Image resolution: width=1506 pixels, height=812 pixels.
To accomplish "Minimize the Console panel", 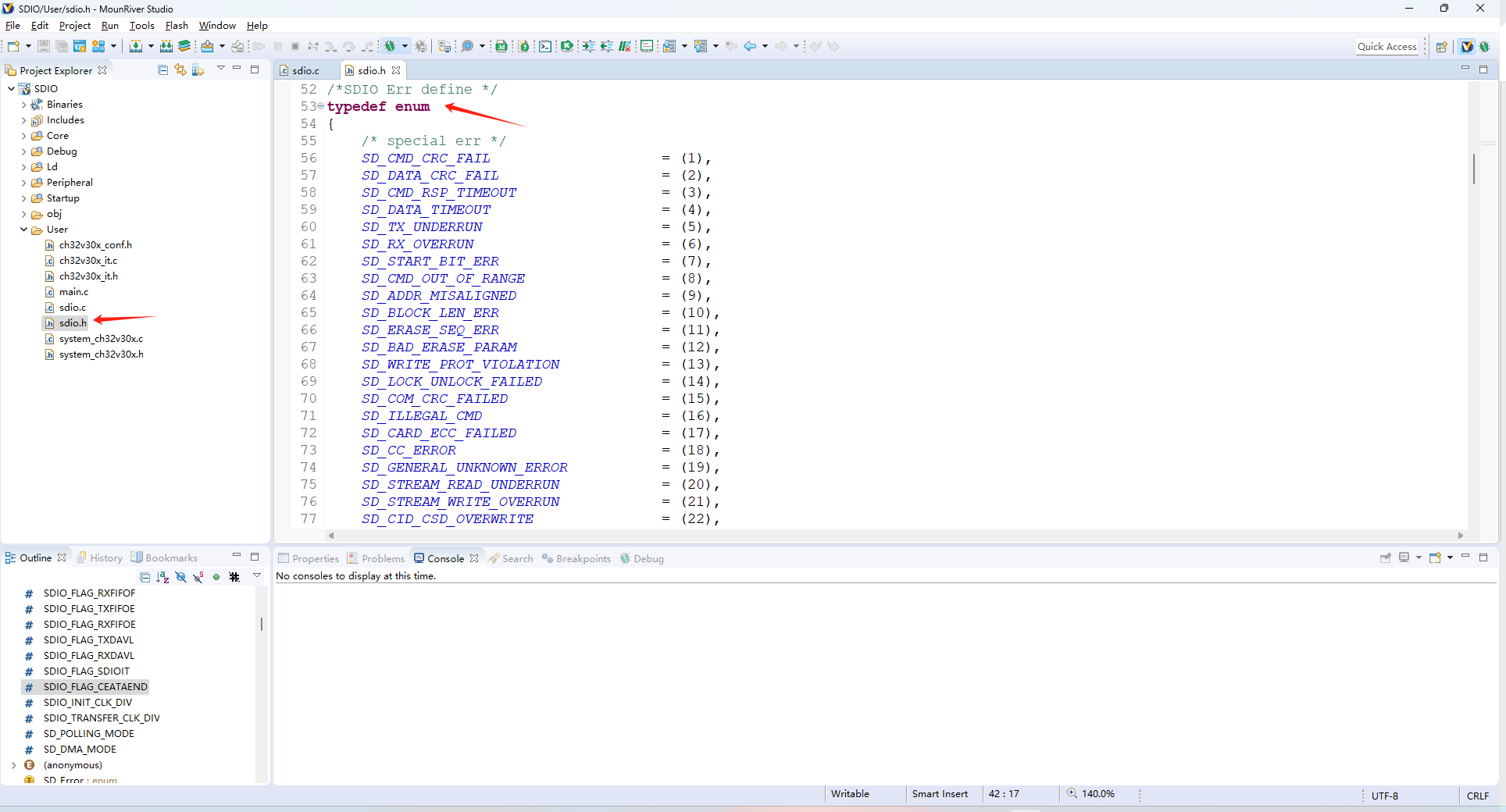I will [x=1465, y=557].
